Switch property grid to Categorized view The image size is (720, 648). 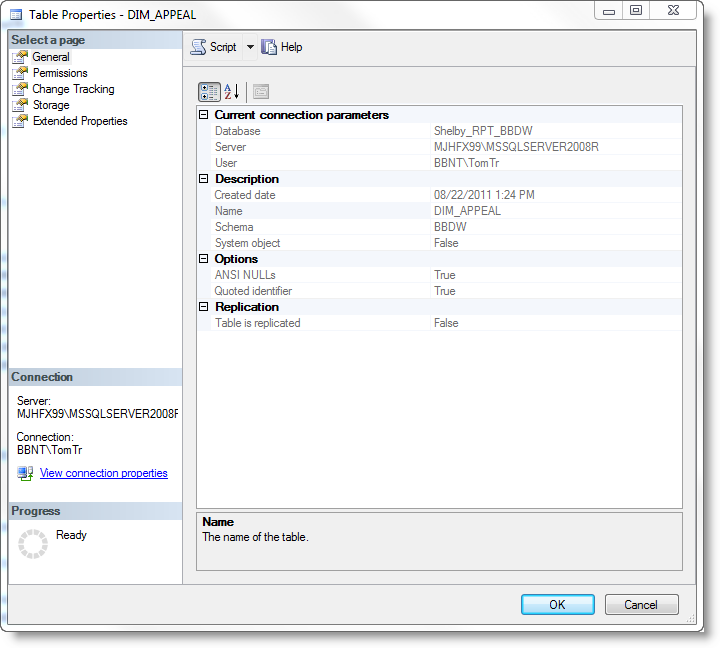[x=209, y=92]
